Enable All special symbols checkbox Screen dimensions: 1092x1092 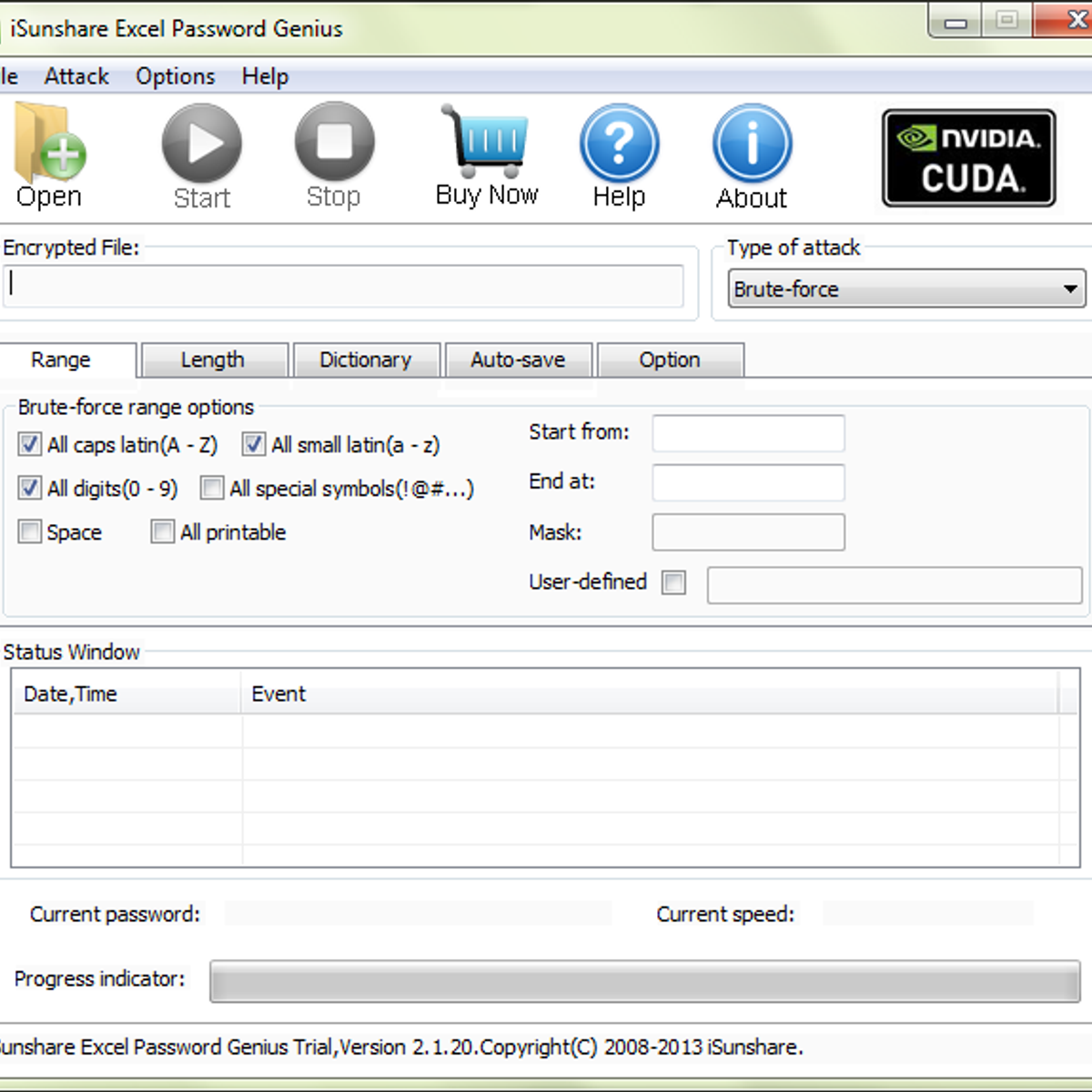pos(212,489)
